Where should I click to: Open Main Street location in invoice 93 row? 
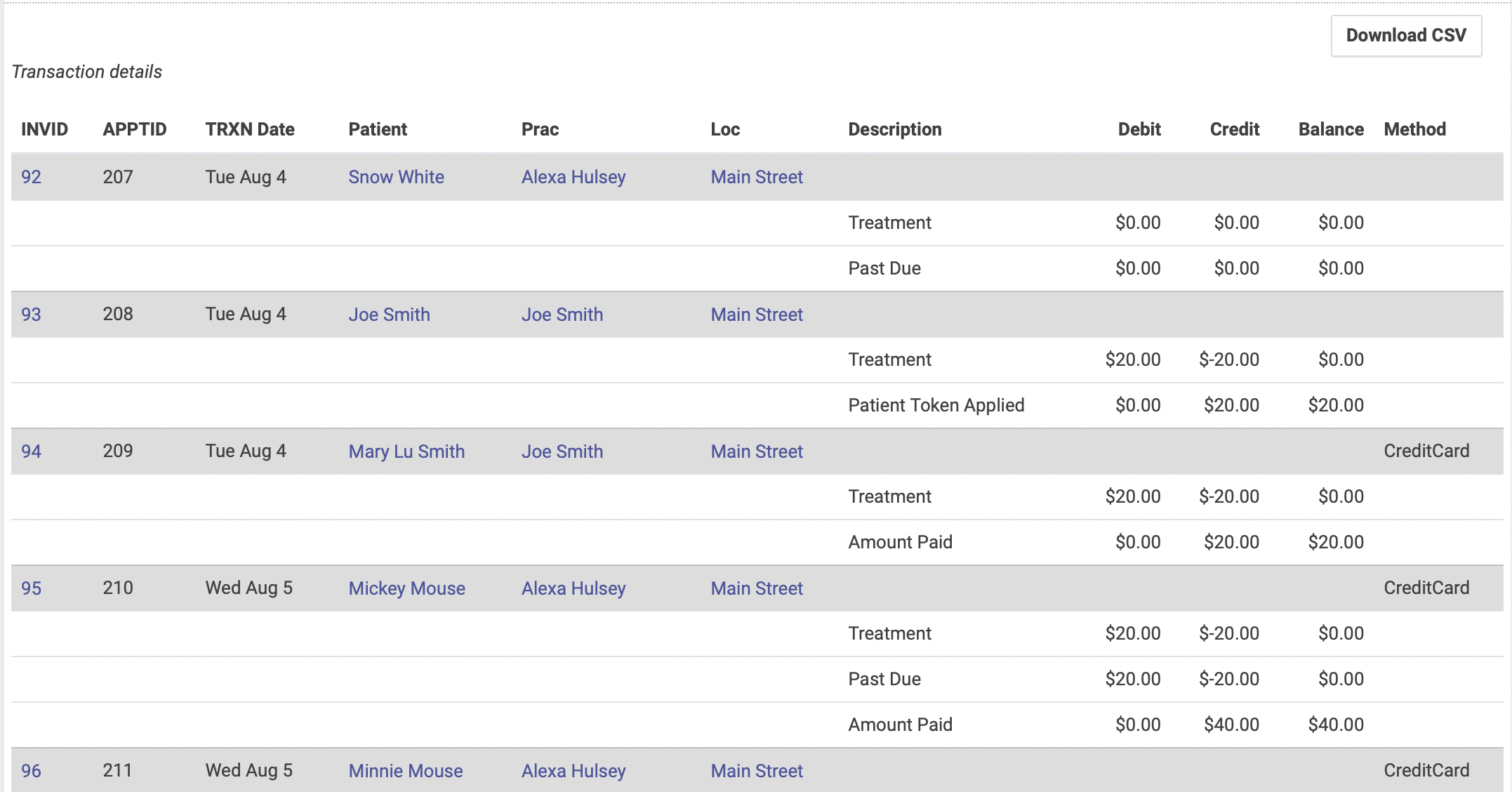(757, 315)
